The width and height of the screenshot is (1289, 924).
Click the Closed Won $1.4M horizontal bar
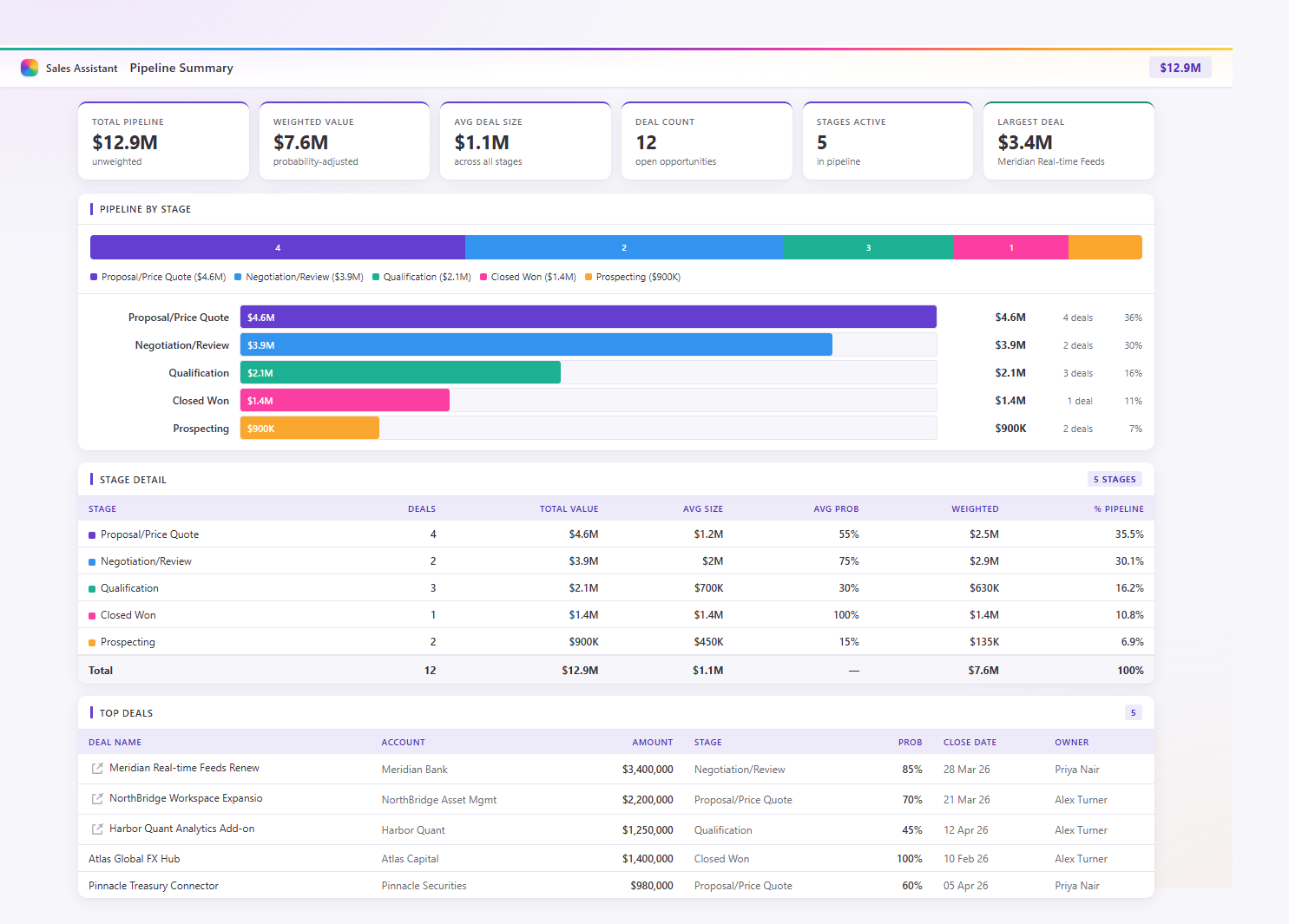(345, 401)
